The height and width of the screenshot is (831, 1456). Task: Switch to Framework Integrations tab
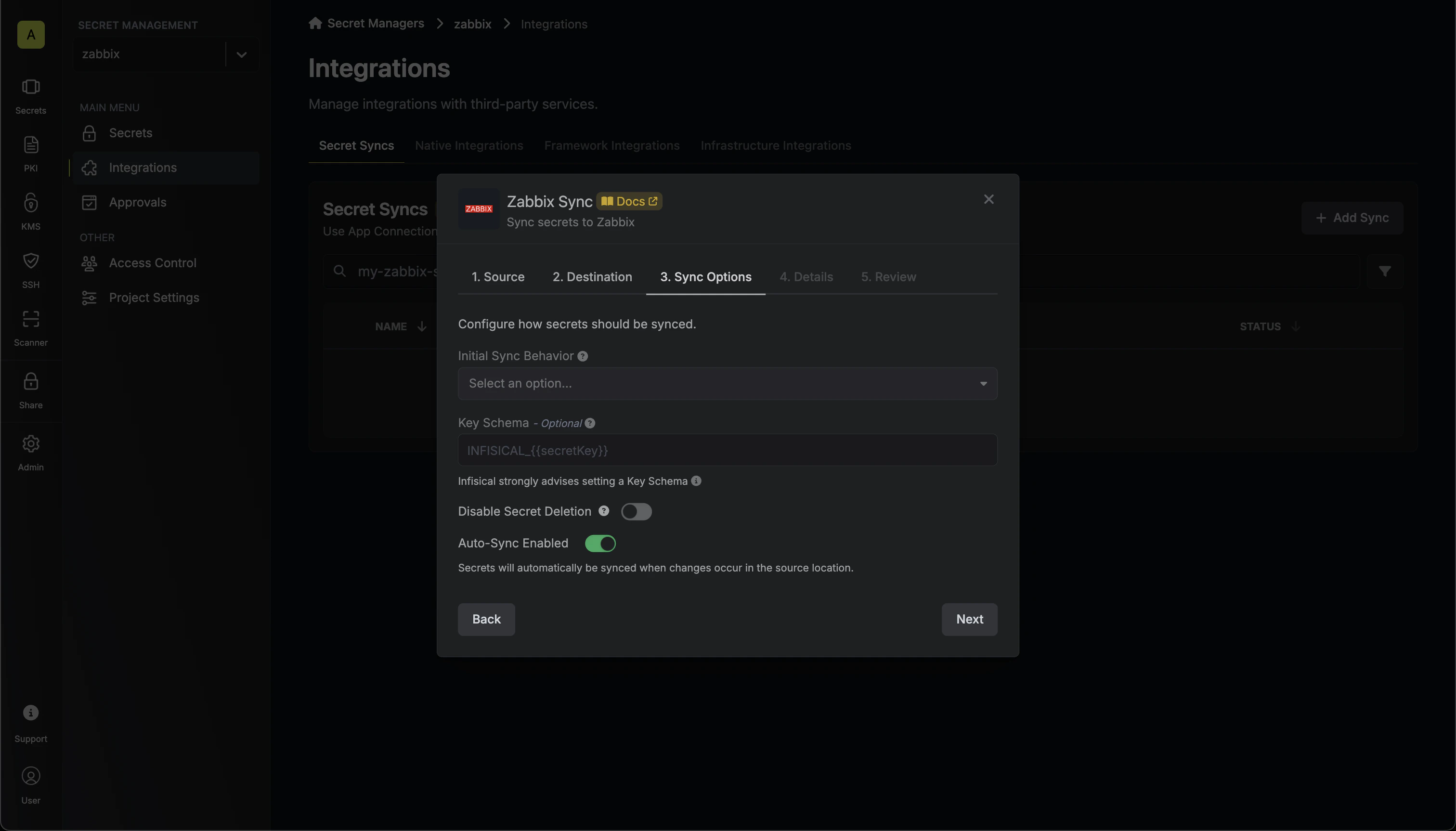[x=611, y=146]
